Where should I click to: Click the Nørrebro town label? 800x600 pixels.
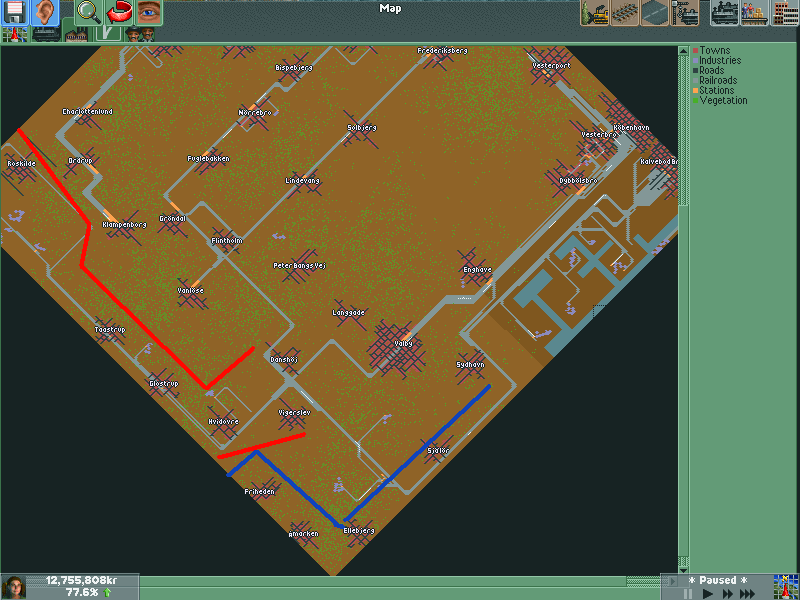pos(255,113)
